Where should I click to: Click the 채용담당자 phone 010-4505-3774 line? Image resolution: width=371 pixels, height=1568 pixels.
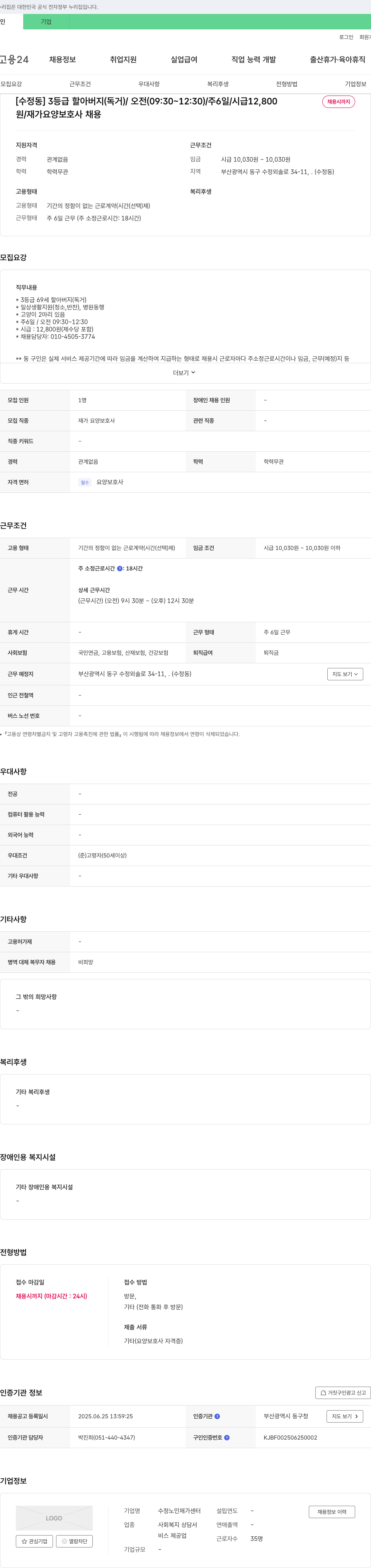[55, 336]
